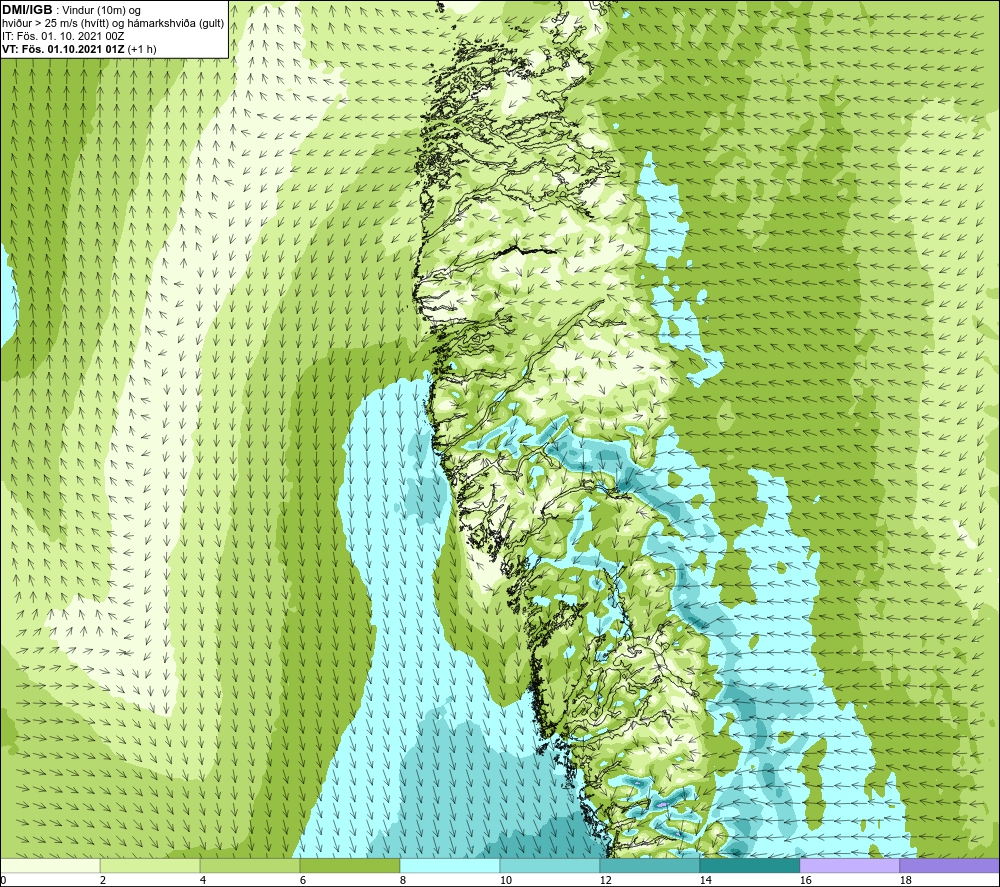Click the legend label 14
This screenshot has height=887, width=1000.
(x=705, y=880)
